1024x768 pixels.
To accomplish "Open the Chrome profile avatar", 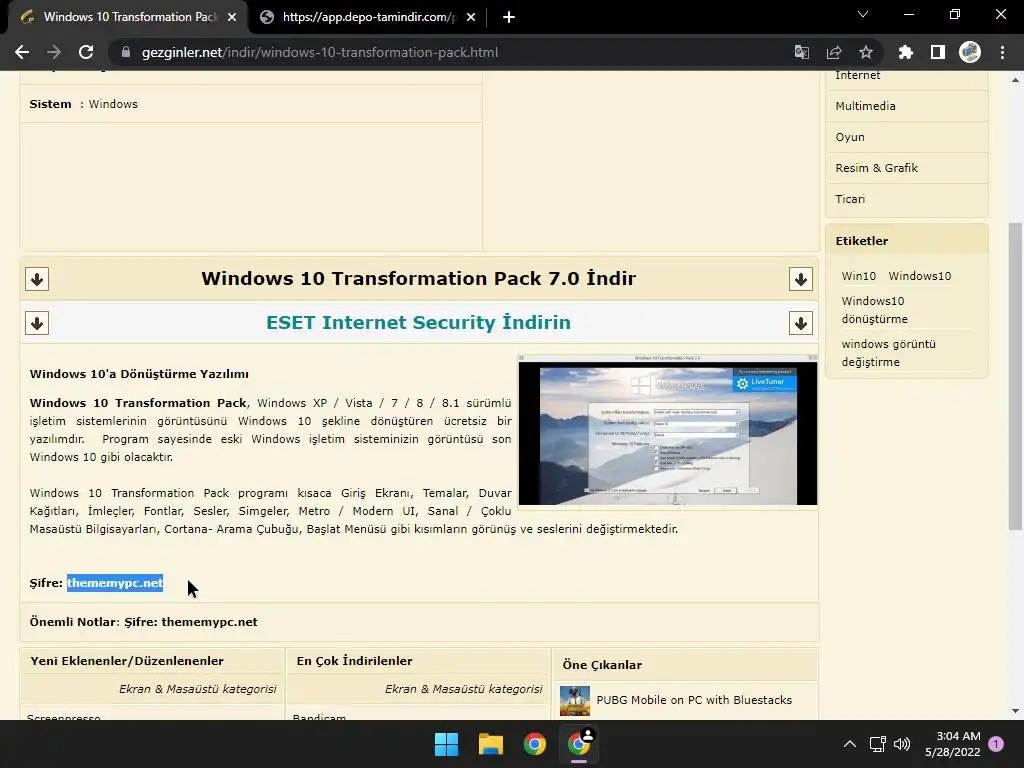I will coord(970,52).
